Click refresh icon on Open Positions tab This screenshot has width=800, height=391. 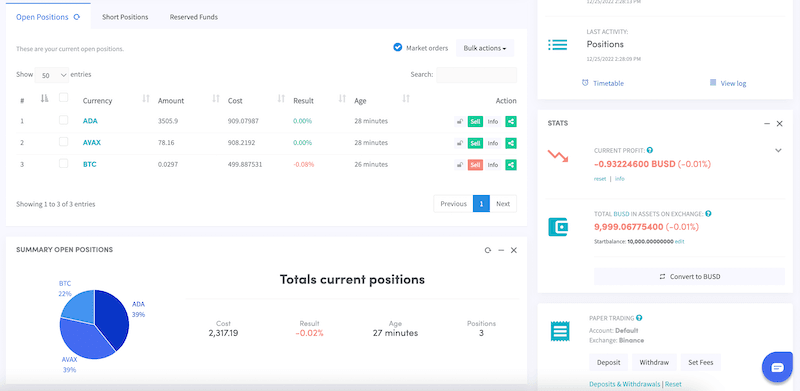tap(77, 17)
